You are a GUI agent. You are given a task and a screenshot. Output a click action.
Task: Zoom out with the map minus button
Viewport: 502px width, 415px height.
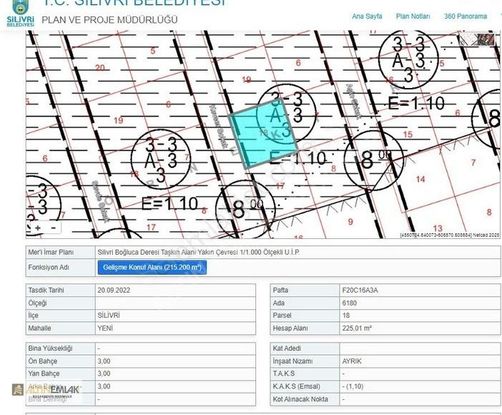54,228
